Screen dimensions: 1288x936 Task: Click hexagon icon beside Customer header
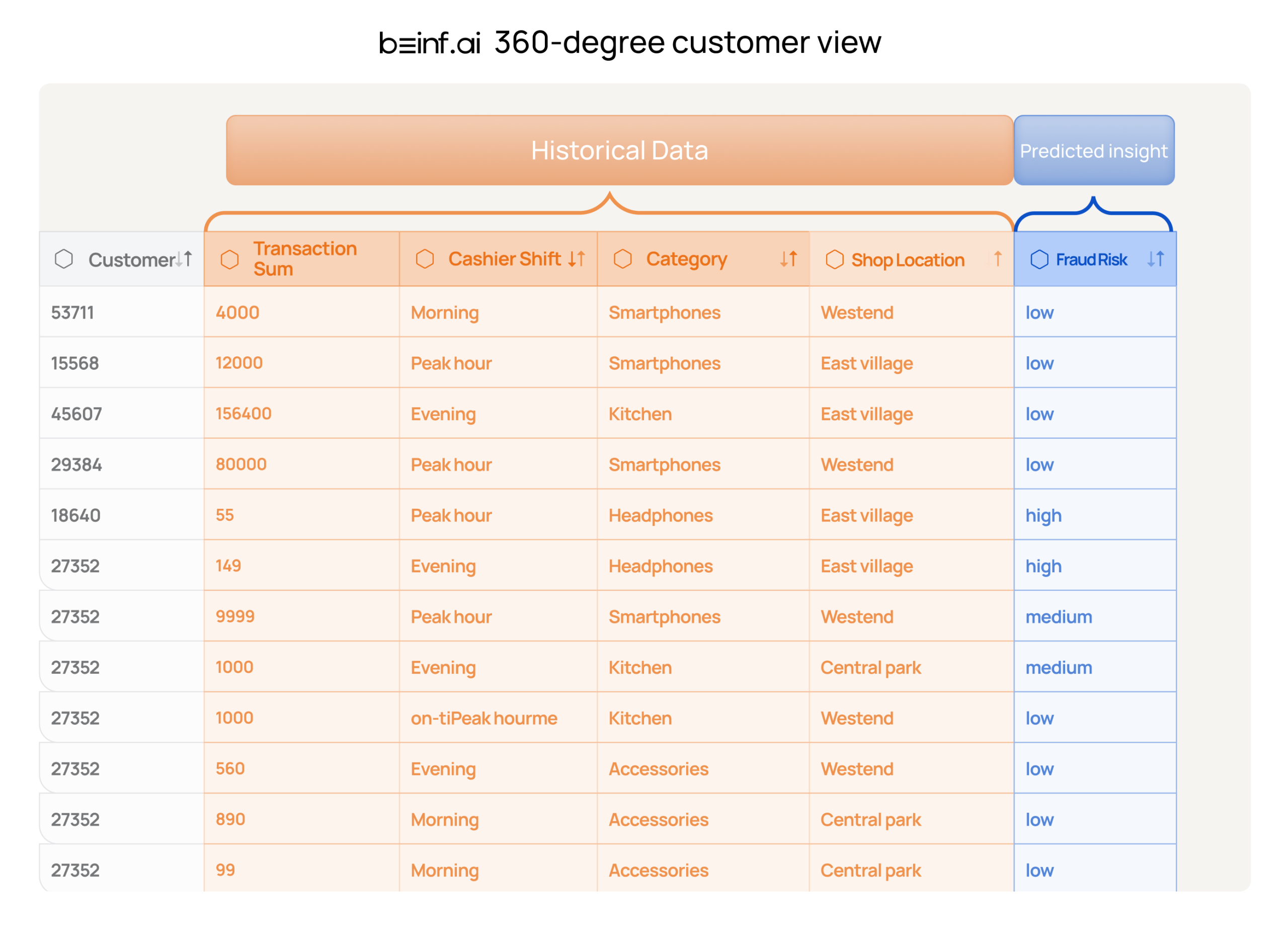tap(63, 259)
